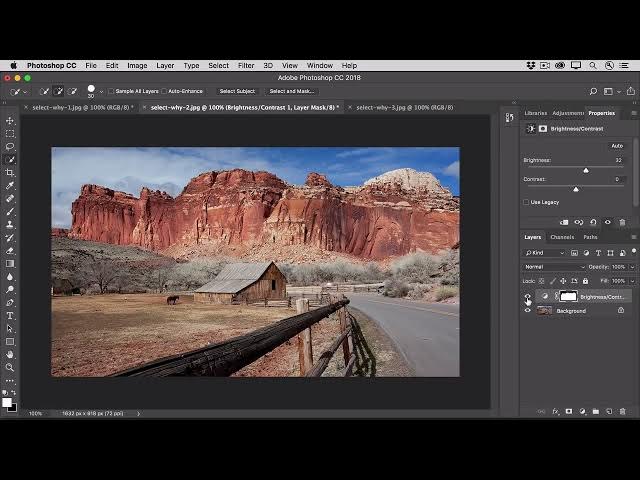Open the Normal blend mode dropdown

point(553,267)
